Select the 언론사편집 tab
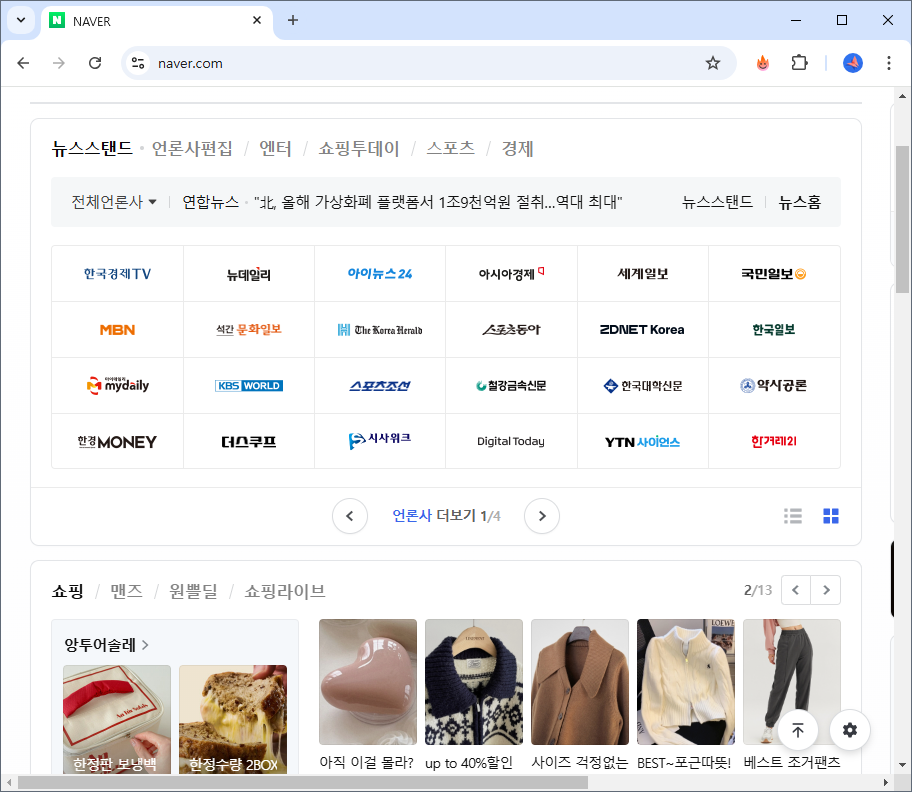This screenshot has width=912, height=792. pos(192,148)
